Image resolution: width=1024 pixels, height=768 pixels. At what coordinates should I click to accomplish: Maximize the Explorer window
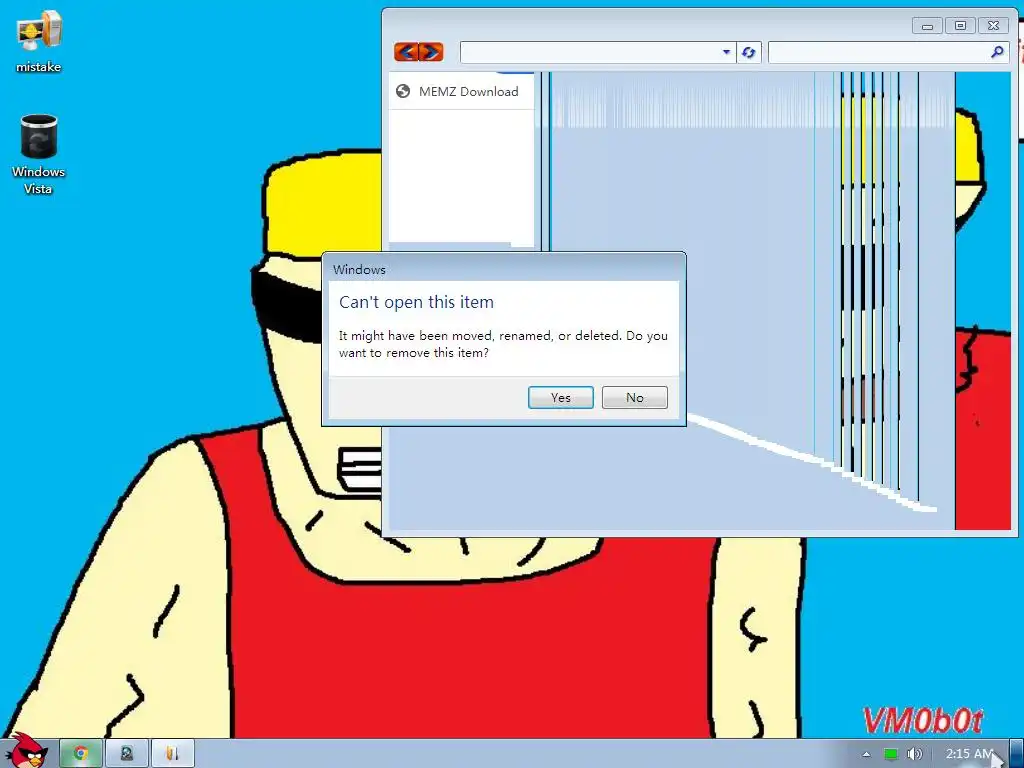click(960, 26)
